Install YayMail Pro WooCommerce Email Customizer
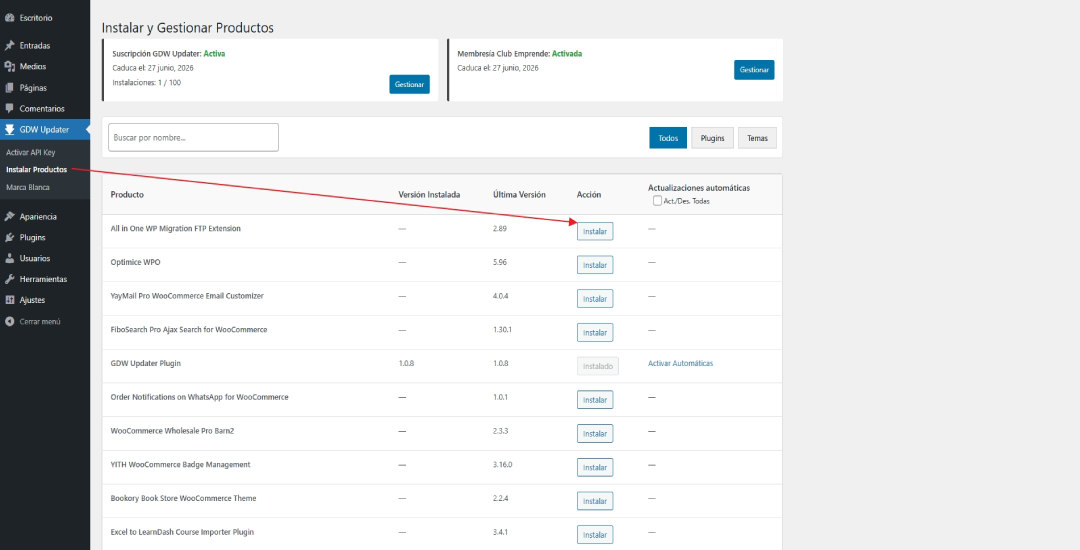Viewport: 1080px width, 550px height. click(595, 299)
